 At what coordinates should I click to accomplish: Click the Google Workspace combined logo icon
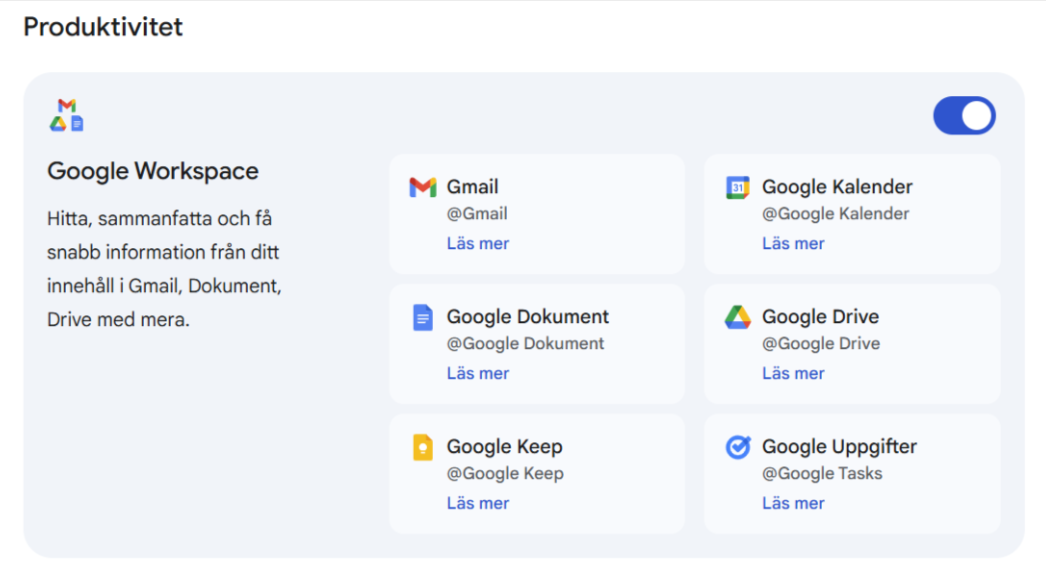[x=67, y=116]
